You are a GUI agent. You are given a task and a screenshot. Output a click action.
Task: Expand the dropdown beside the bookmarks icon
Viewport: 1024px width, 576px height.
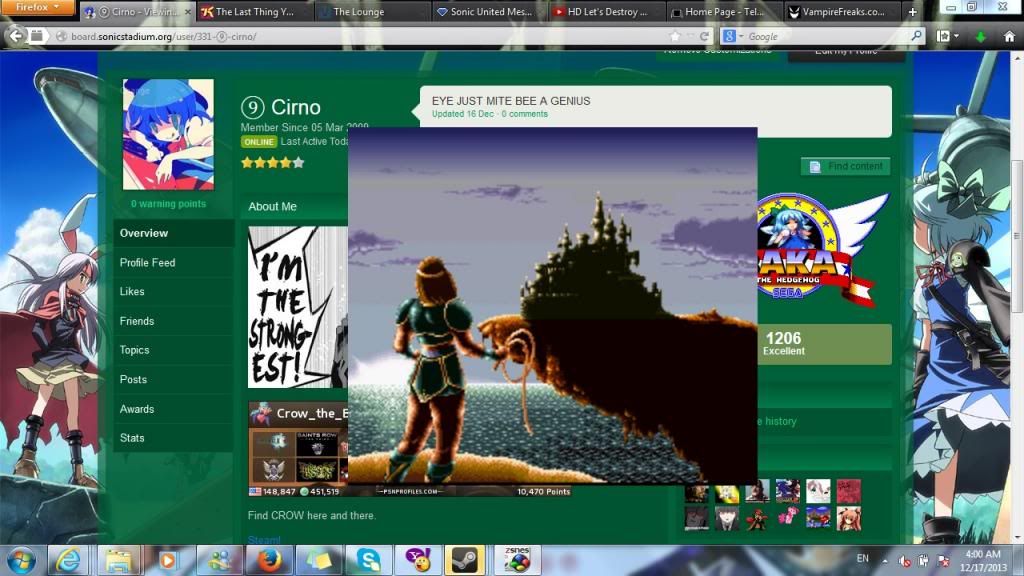pyautogui.click(x=957, y=35)
